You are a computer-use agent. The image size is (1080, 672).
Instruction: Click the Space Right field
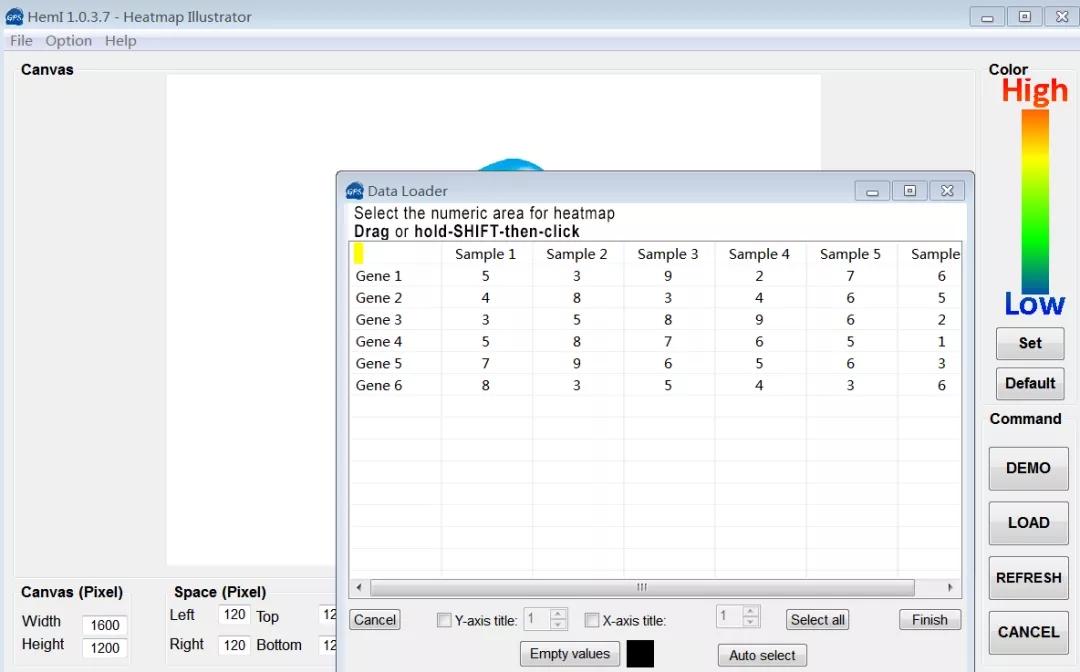234,645
